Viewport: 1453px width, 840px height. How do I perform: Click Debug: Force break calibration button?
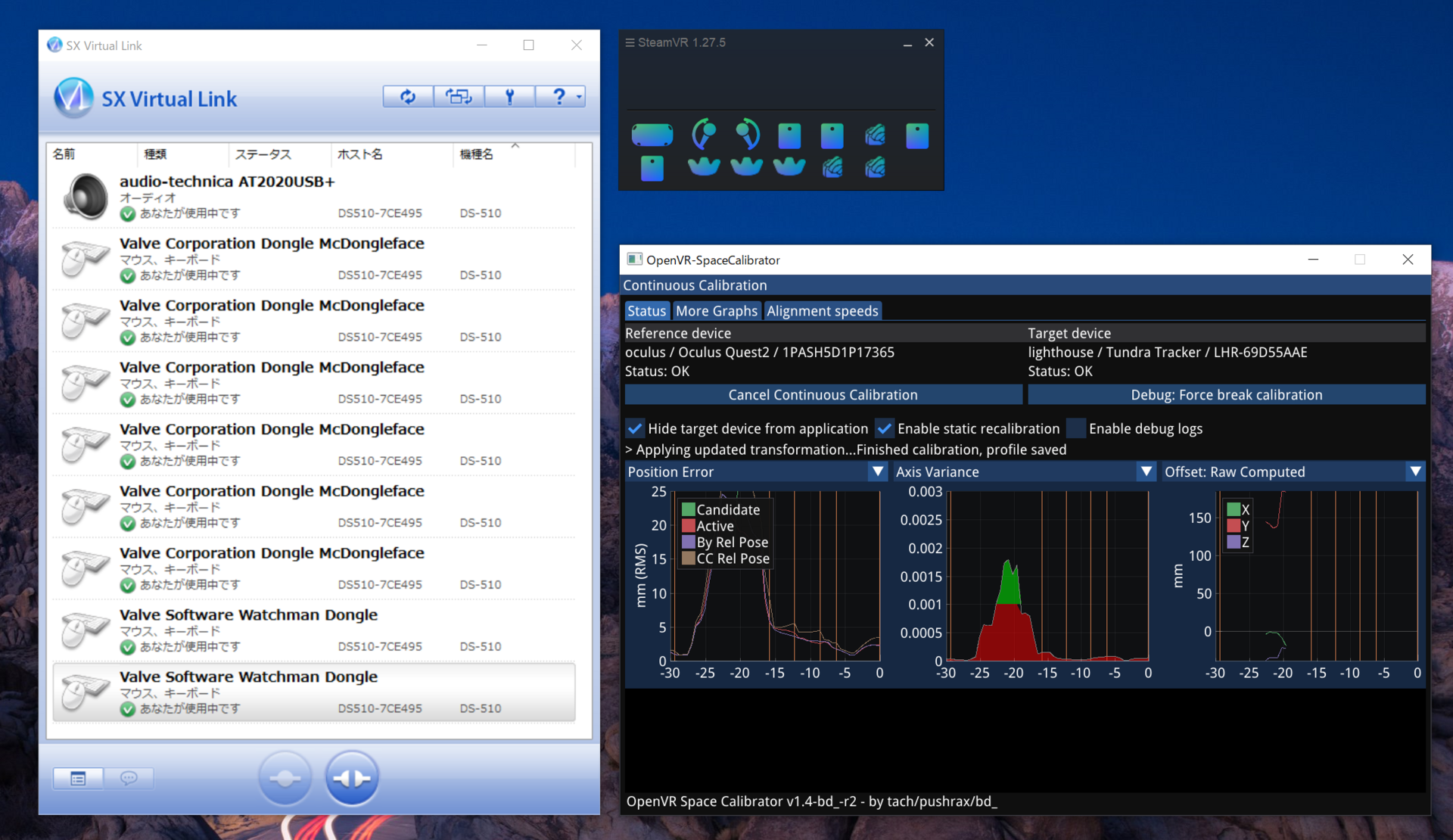pyautogui.click(x=1226, y=394)
